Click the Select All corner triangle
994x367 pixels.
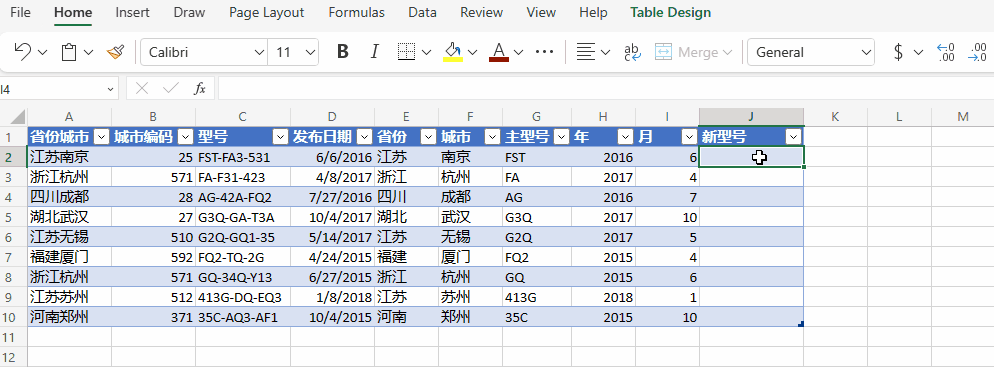(18, 117)
